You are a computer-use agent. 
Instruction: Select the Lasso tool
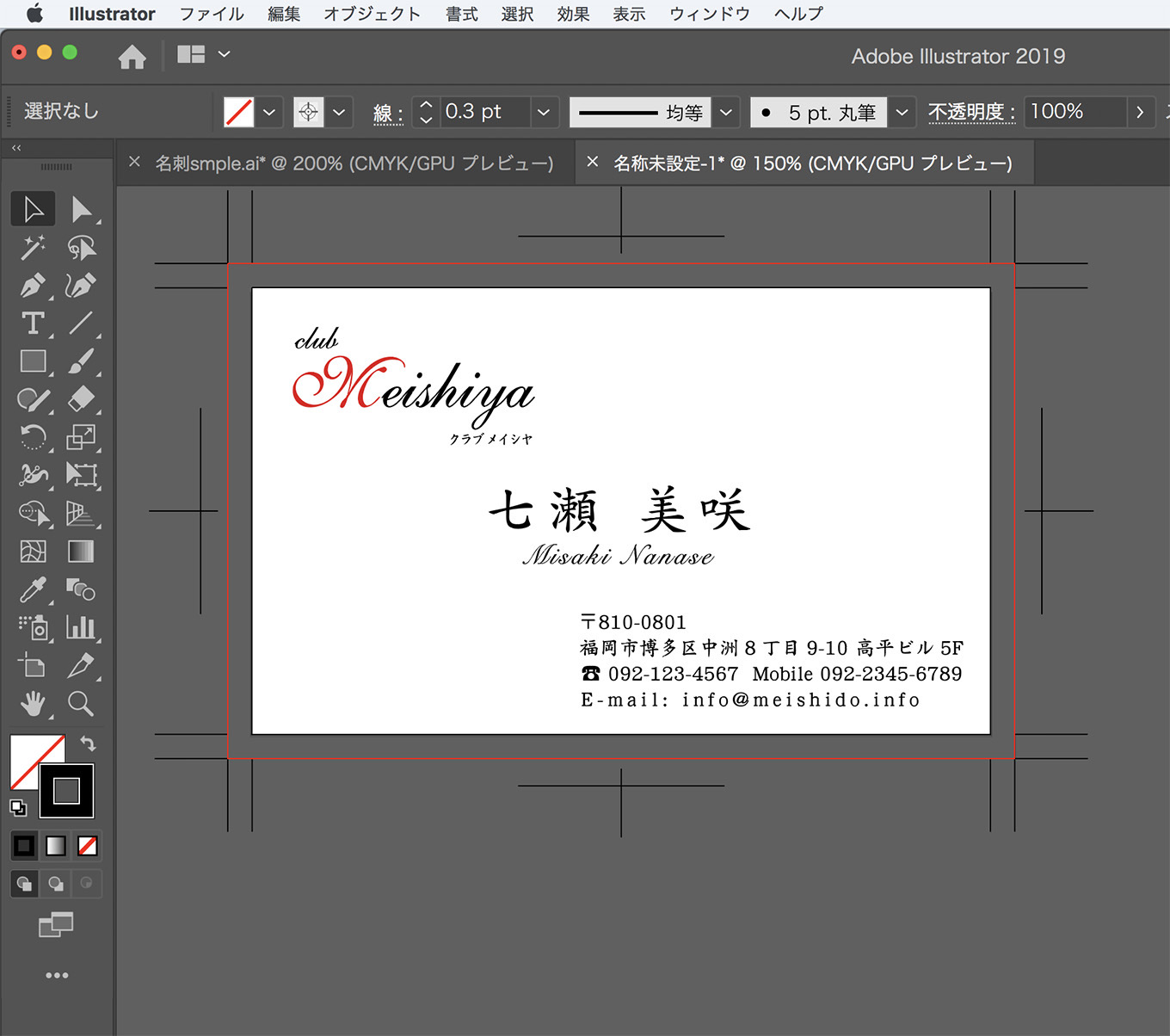pos(82,248)
